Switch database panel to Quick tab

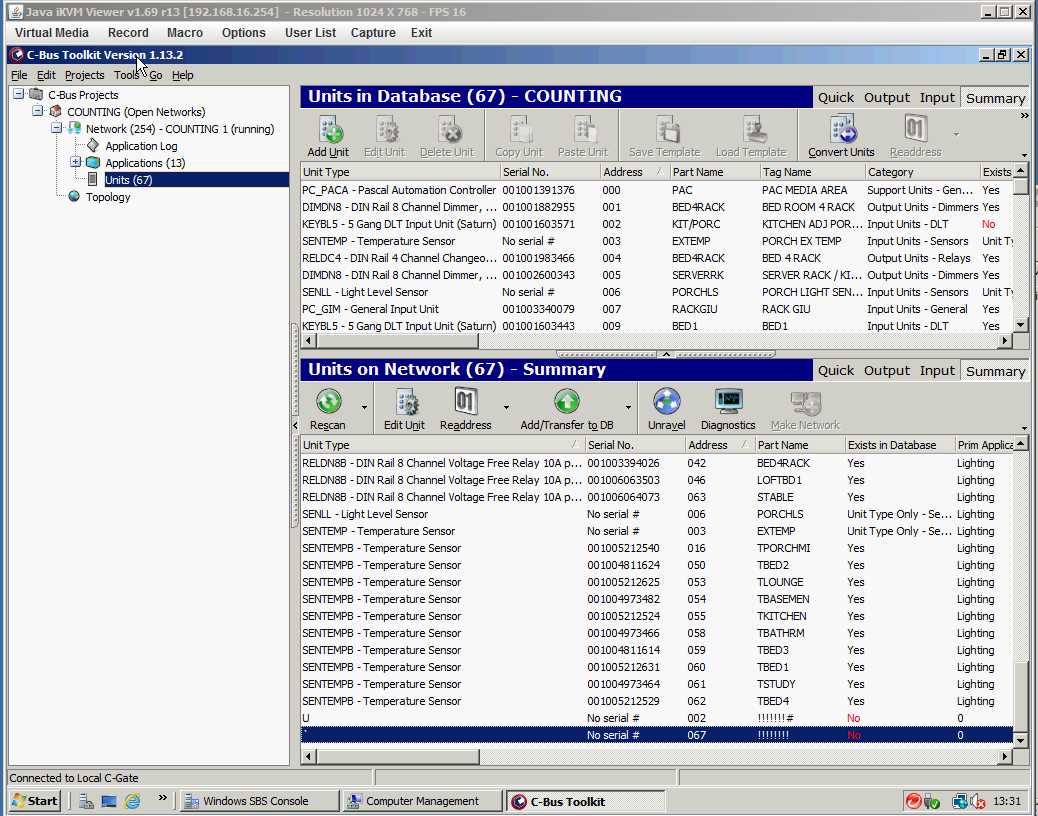pos(835,98)
